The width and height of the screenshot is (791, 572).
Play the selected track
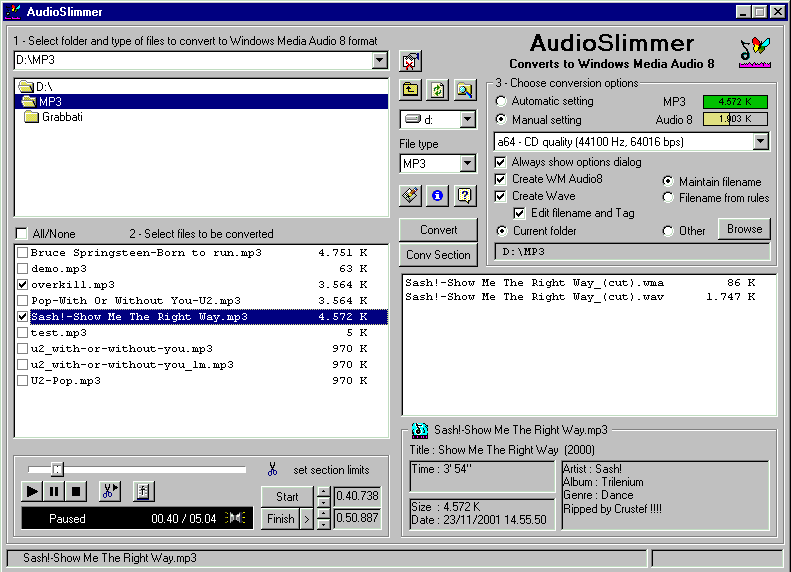click(x=31, y=491)
